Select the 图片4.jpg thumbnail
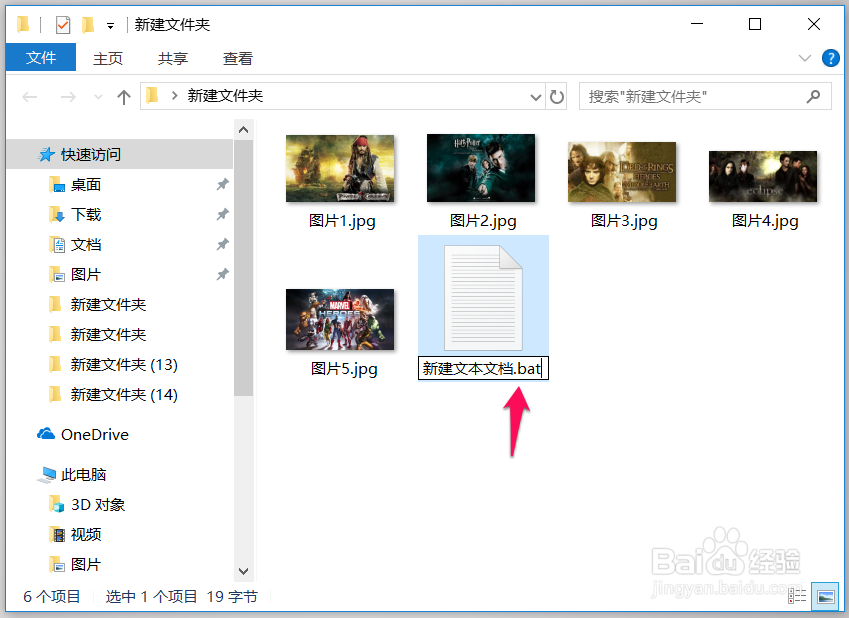The image size is (849, 618). (763, 177)
